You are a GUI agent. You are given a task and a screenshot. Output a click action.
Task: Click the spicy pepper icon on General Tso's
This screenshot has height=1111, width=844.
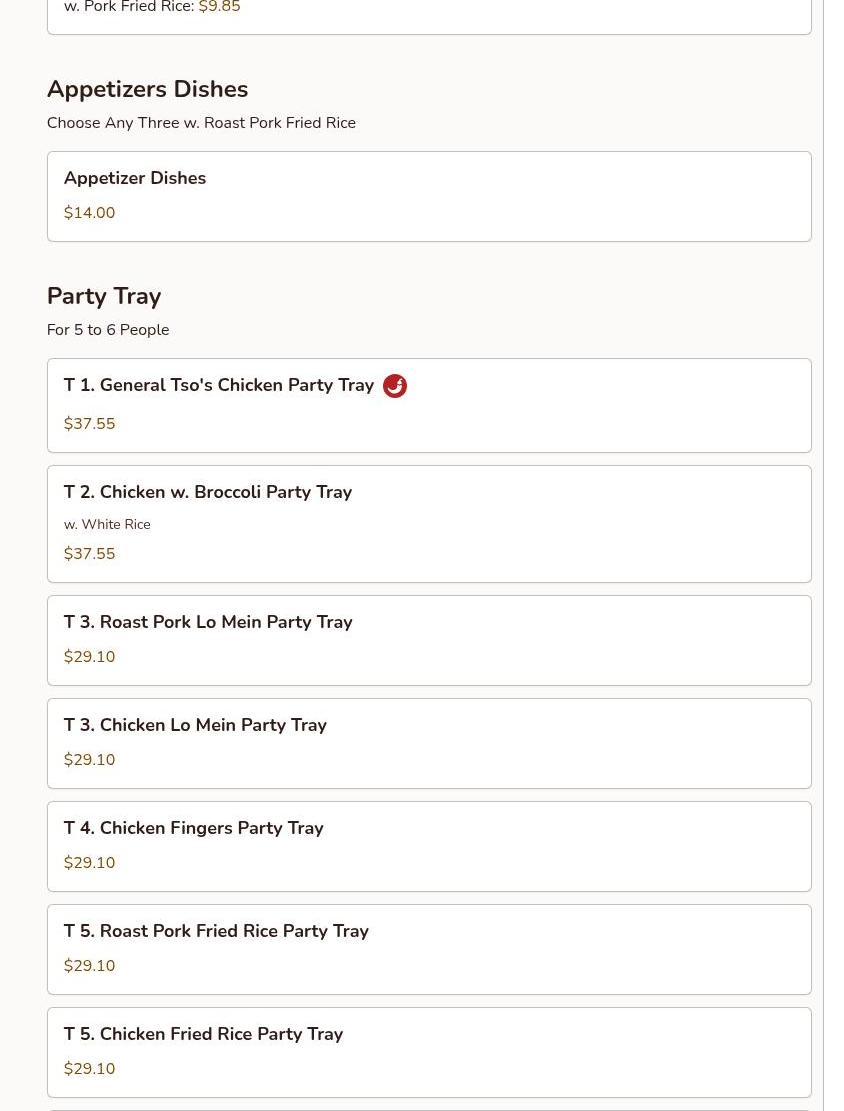395,386
